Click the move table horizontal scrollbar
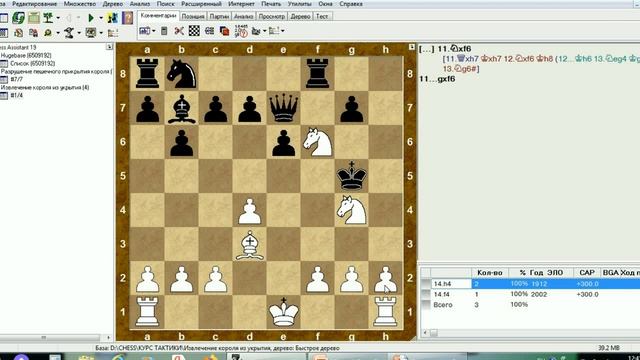This screenshot has height=360, width=640. (x=530, y=333)
